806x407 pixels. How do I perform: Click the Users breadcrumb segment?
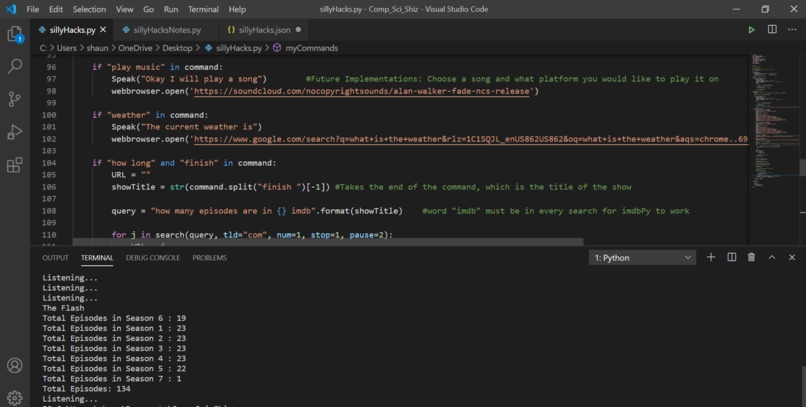66,48
